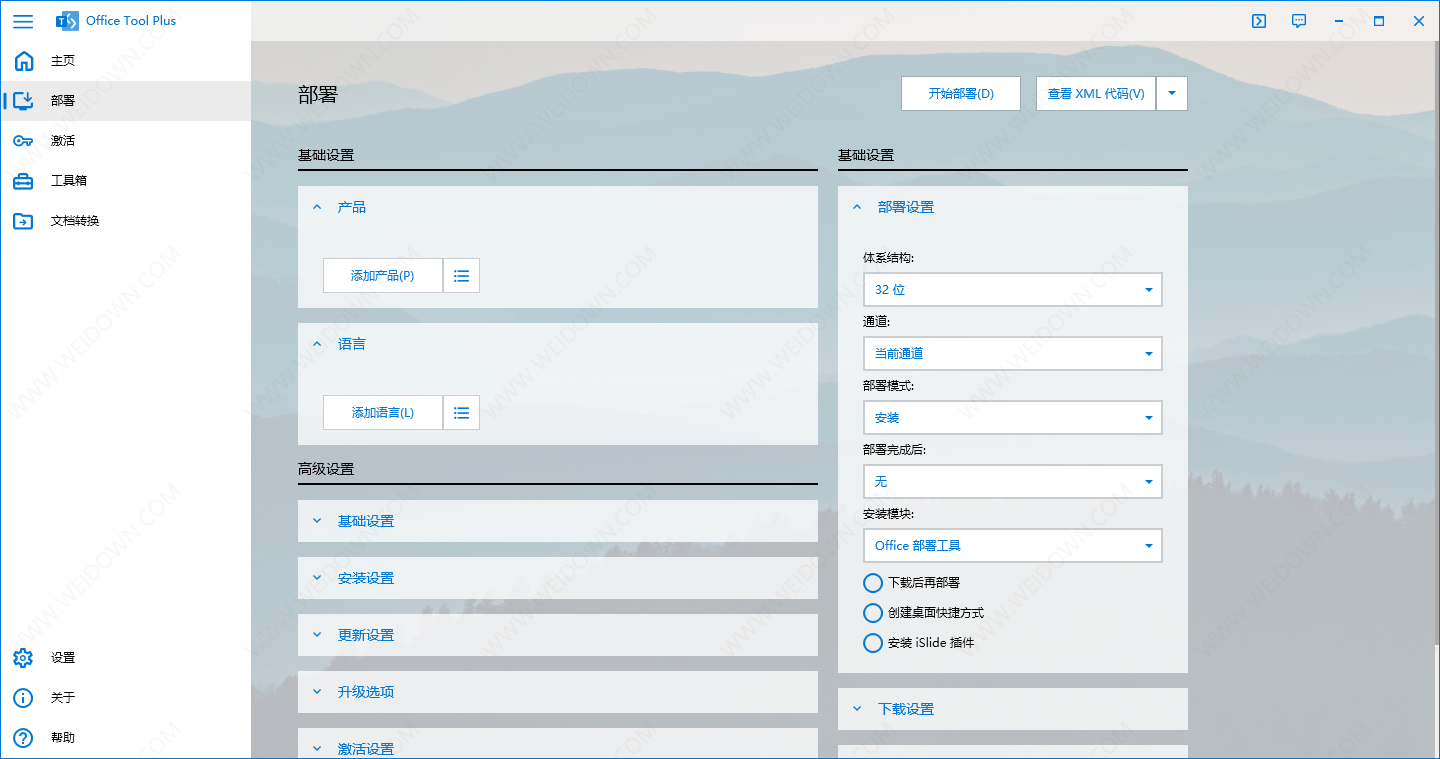This screenshot has height=759, width=1440.
Task: Maximize the Office Tool Plus window
Action: click(1379, 21)
